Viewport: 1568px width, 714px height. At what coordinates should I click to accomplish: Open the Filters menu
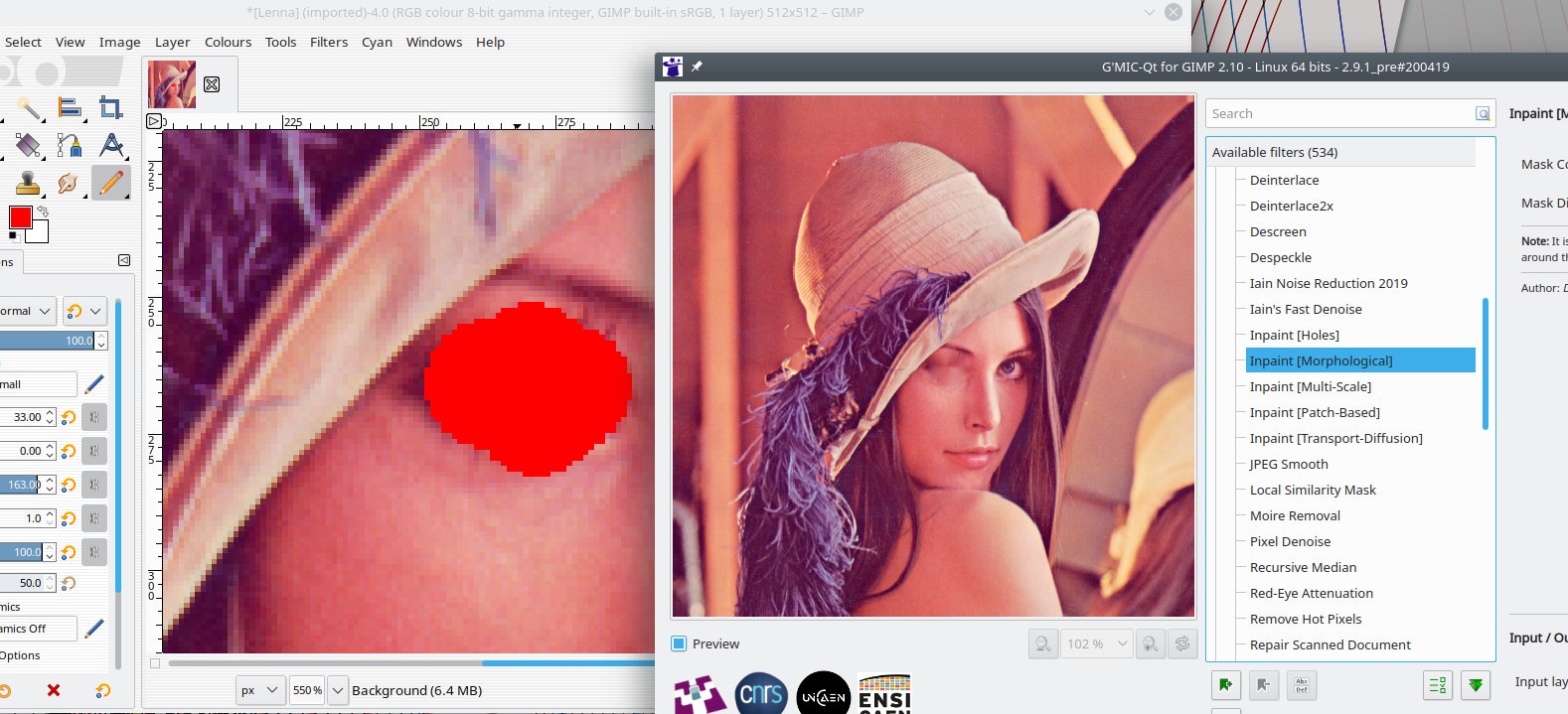[x=329, y=42]
